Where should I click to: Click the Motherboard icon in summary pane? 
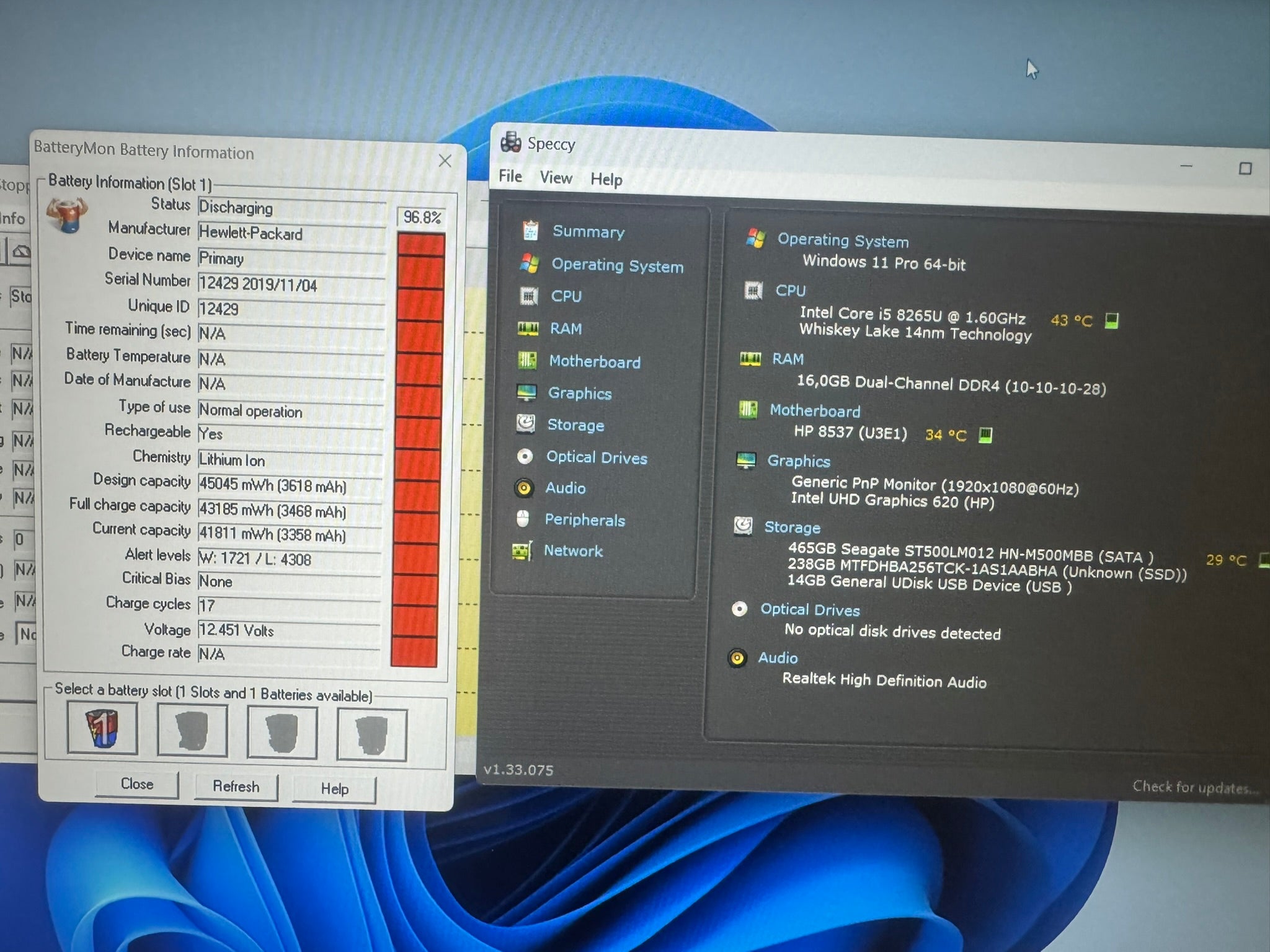point(748,410)
